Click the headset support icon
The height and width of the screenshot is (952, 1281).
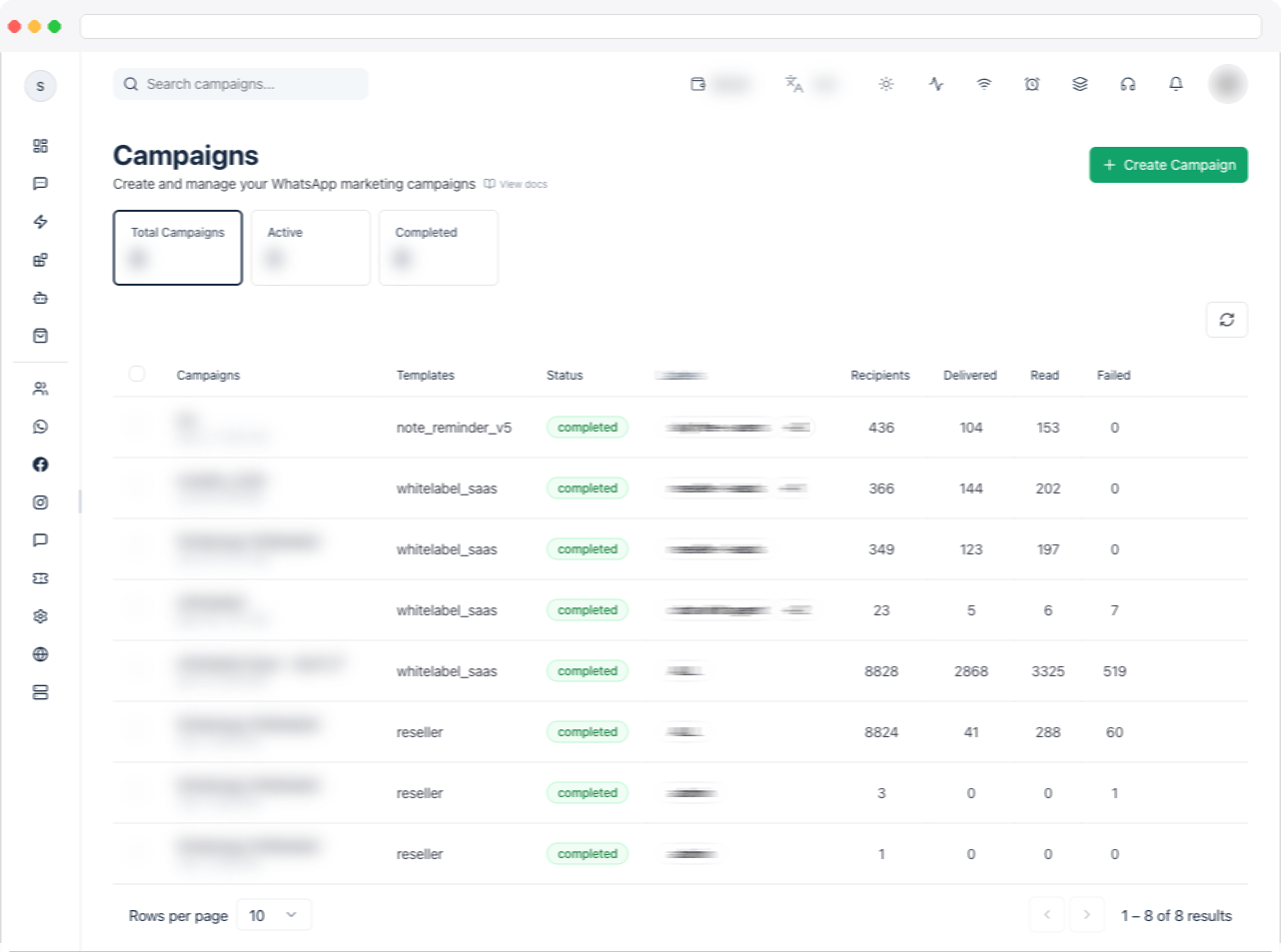point(1128,84)
